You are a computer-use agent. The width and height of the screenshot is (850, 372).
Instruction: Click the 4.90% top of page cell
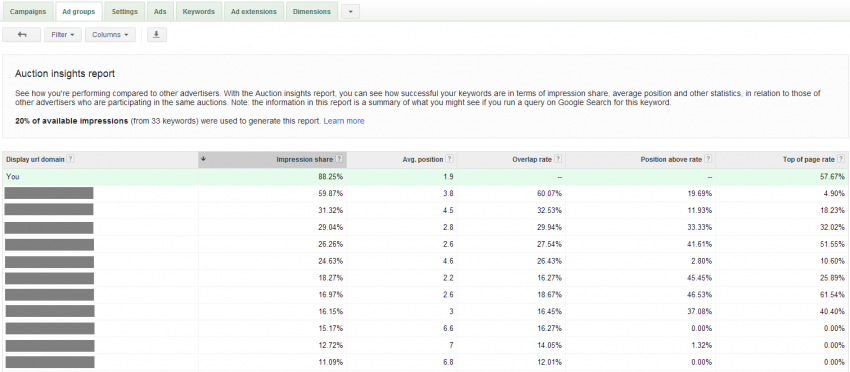(834, 194)
